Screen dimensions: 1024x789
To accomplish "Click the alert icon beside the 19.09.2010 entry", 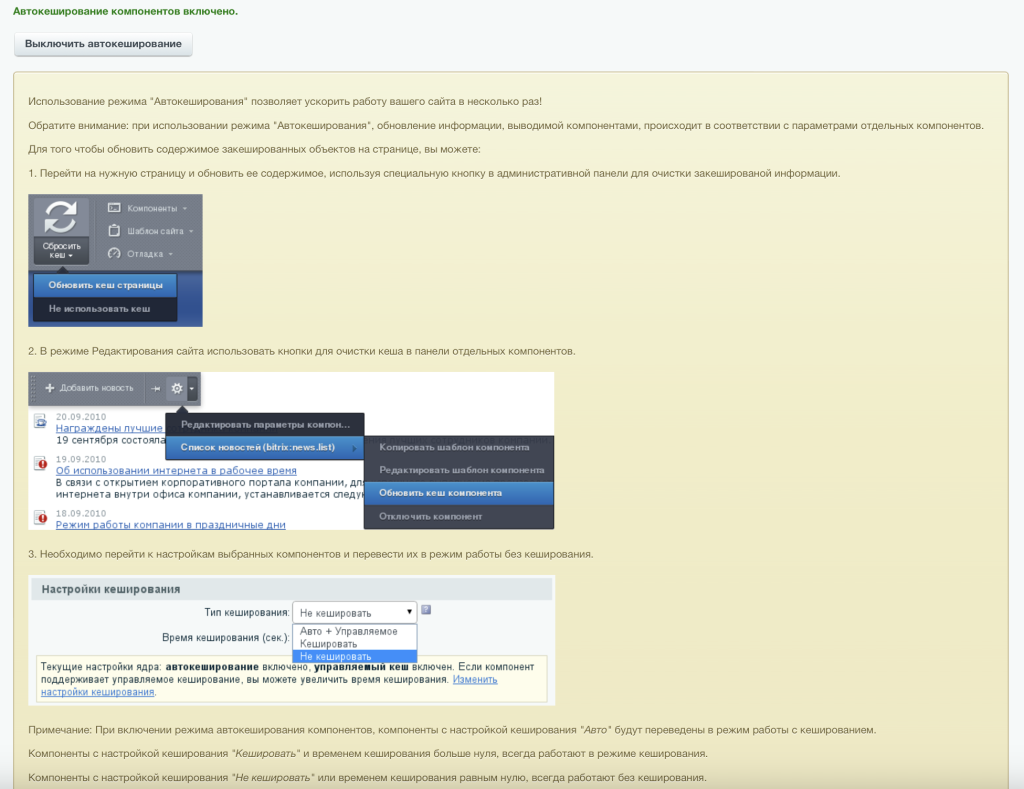I will tap(40, 464).
